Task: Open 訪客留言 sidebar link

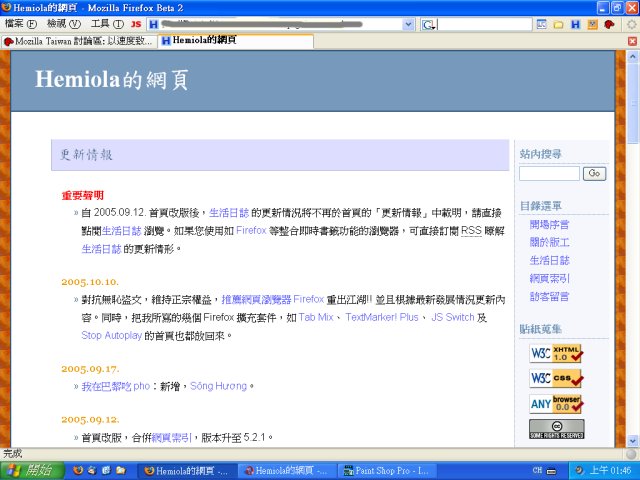Action: pos(549,296)
